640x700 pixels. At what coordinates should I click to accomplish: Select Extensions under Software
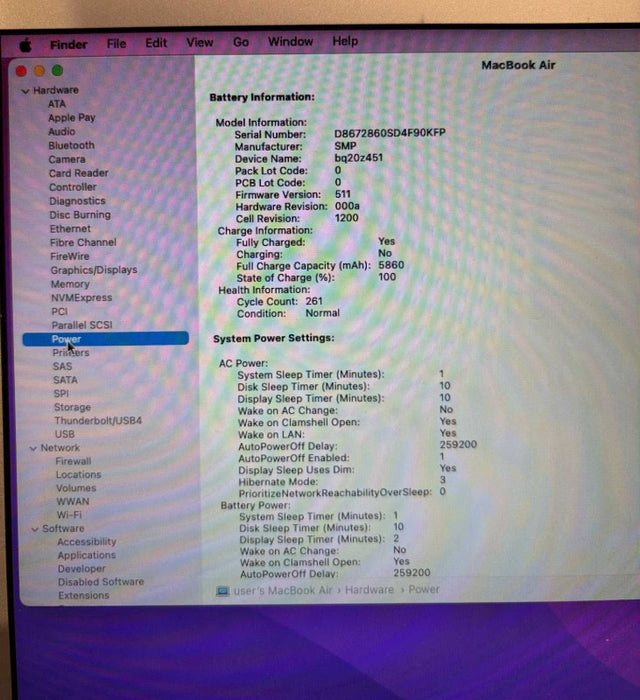(83, 596)
